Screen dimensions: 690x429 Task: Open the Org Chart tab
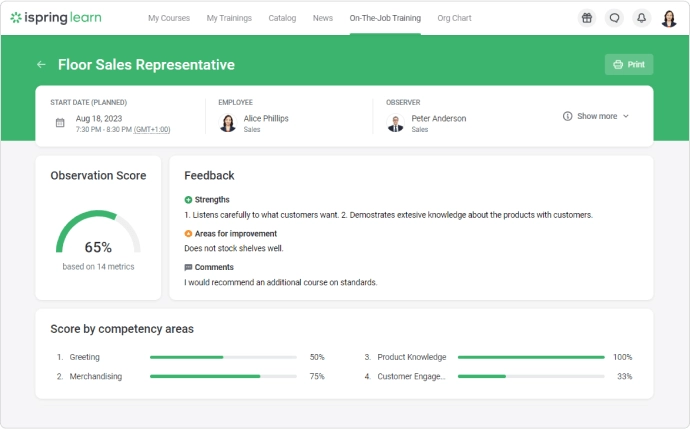[x=454, y=18]
